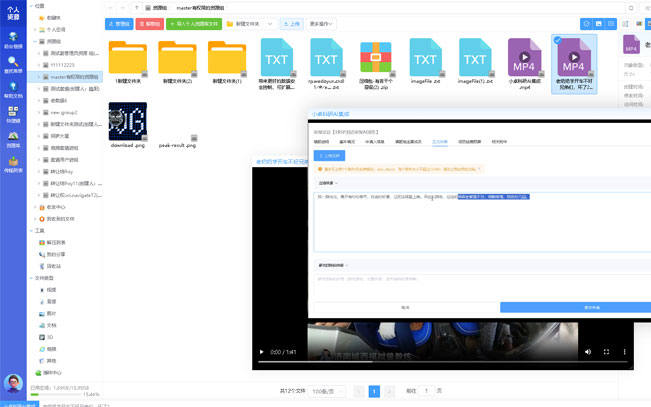The width and height of the screenshot is (651, 407).
Task: Open the 压缩包 zip archive file icon
Action: (378, 60)
